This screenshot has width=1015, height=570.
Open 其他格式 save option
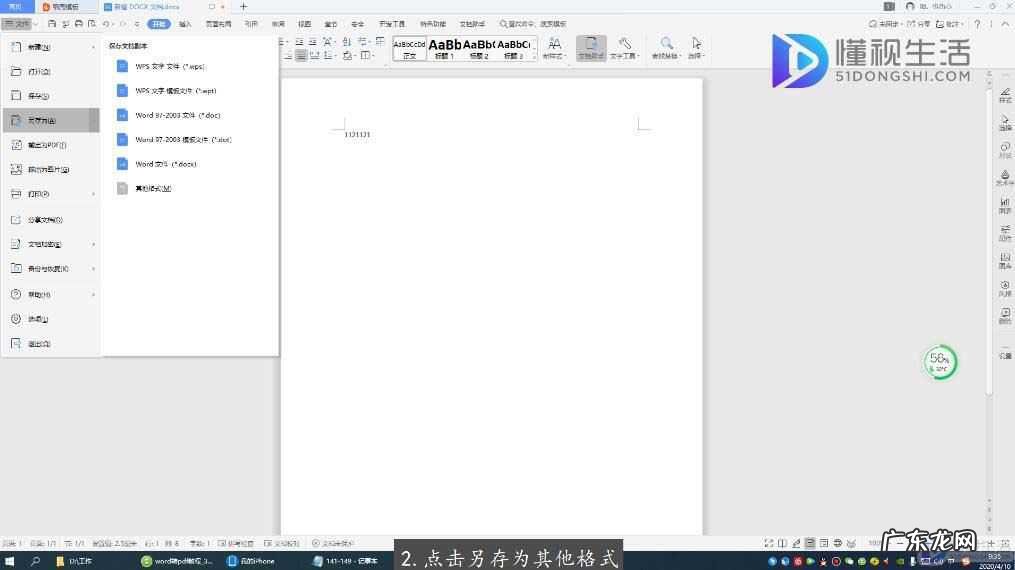[152, 188]
